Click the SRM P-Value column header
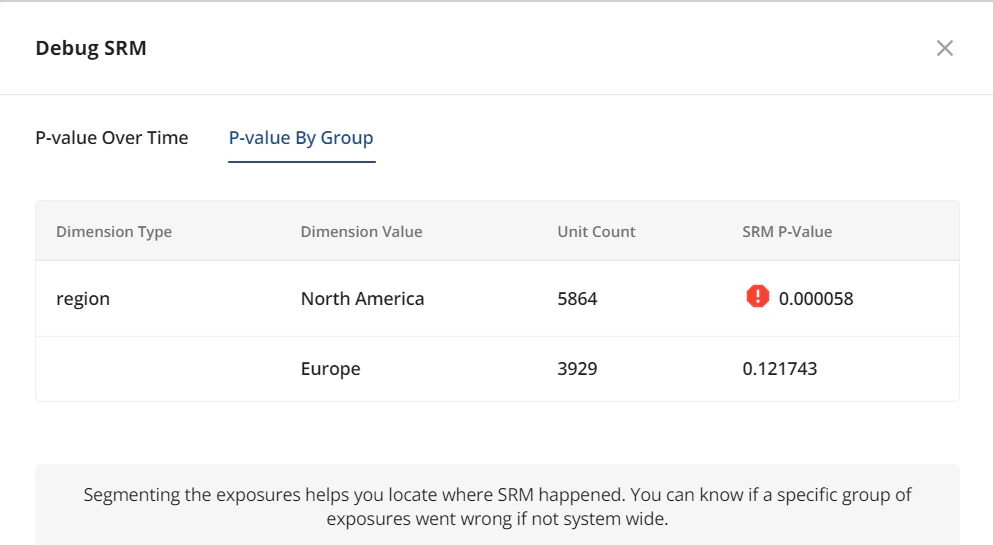 [787, 232]
